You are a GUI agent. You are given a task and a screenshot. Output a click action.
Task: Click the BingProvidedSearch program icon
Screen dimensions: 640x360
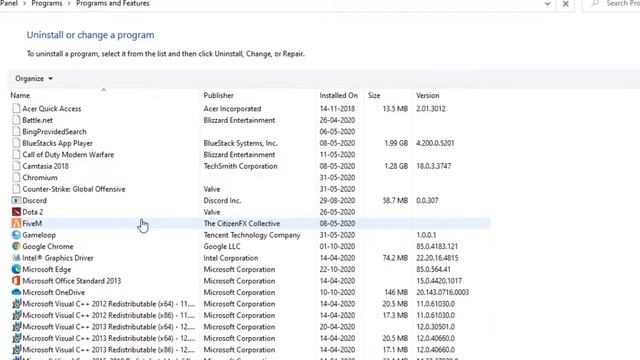16,131
